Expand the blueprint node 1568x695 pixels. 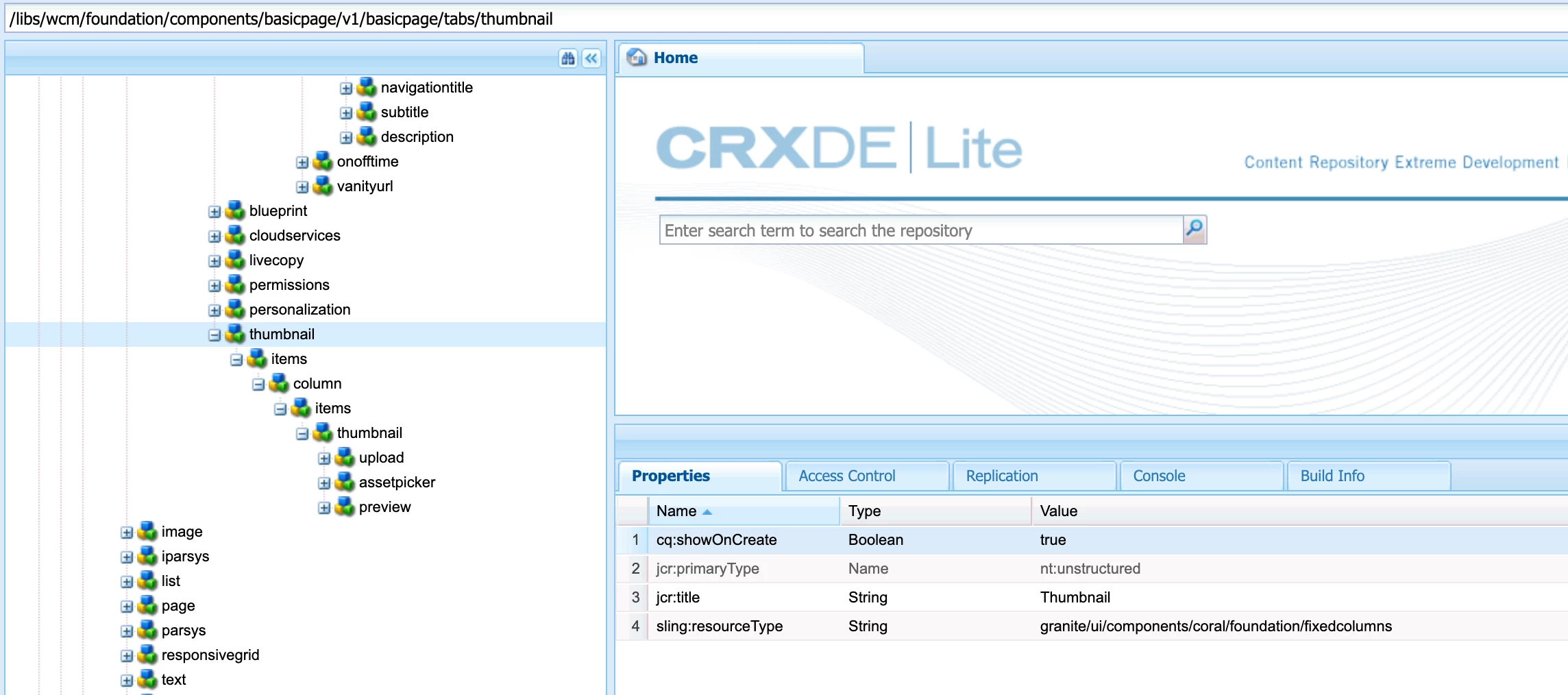[x=215, y=212]
